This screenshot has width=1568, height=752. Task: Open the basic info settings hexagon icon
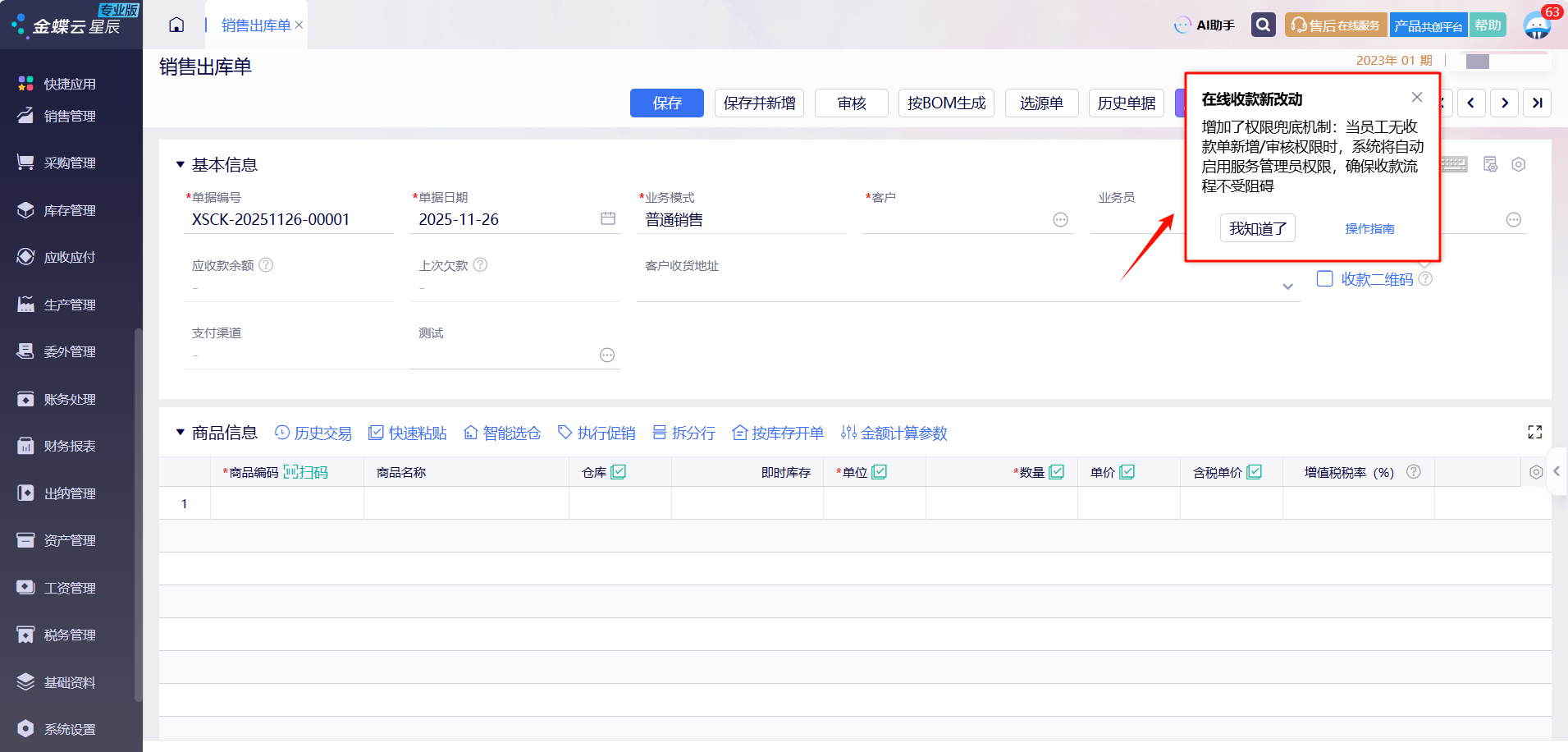click(x=1519, y=164)
